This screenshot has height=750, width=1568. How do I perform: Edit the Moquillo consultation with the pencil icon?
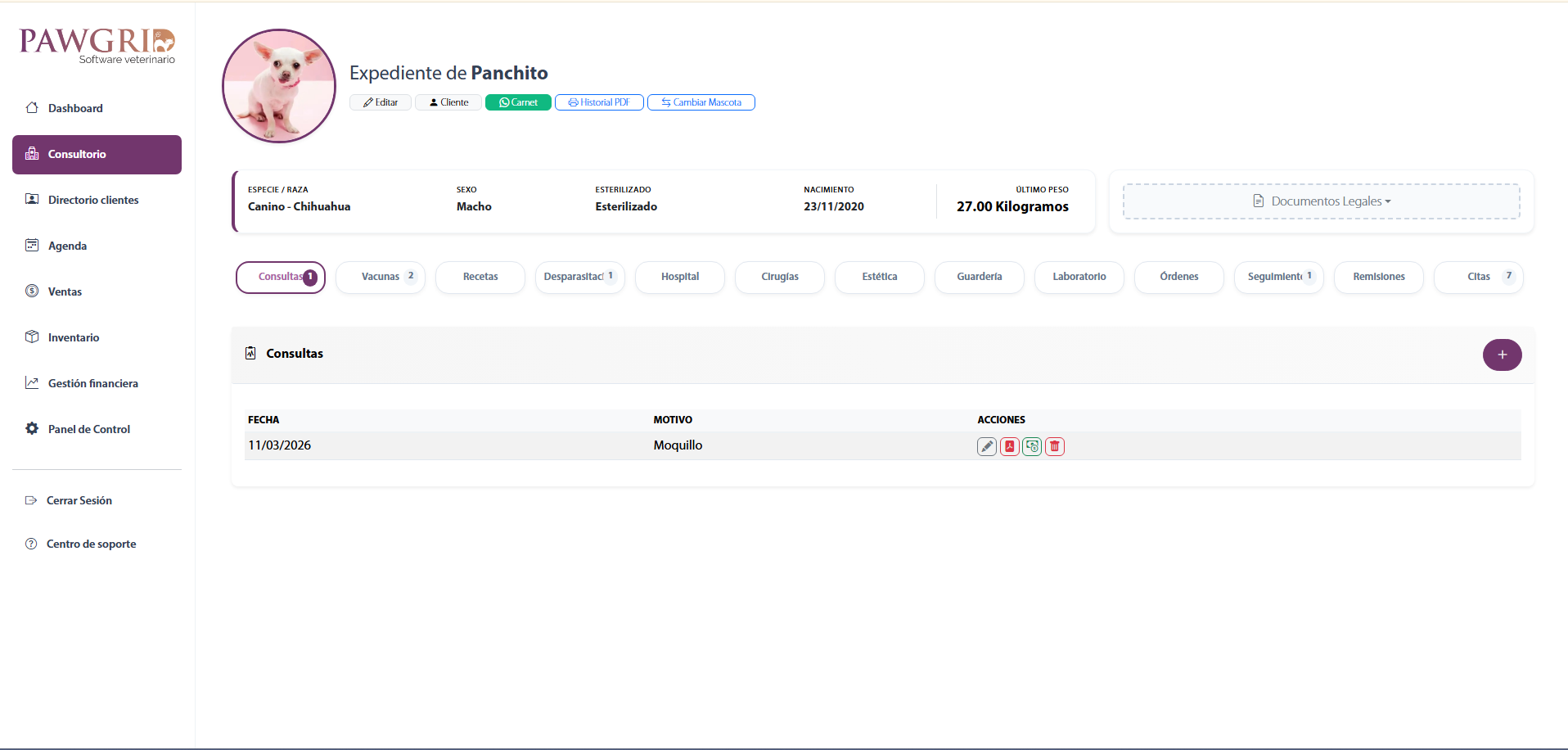[x=986, y=446]
